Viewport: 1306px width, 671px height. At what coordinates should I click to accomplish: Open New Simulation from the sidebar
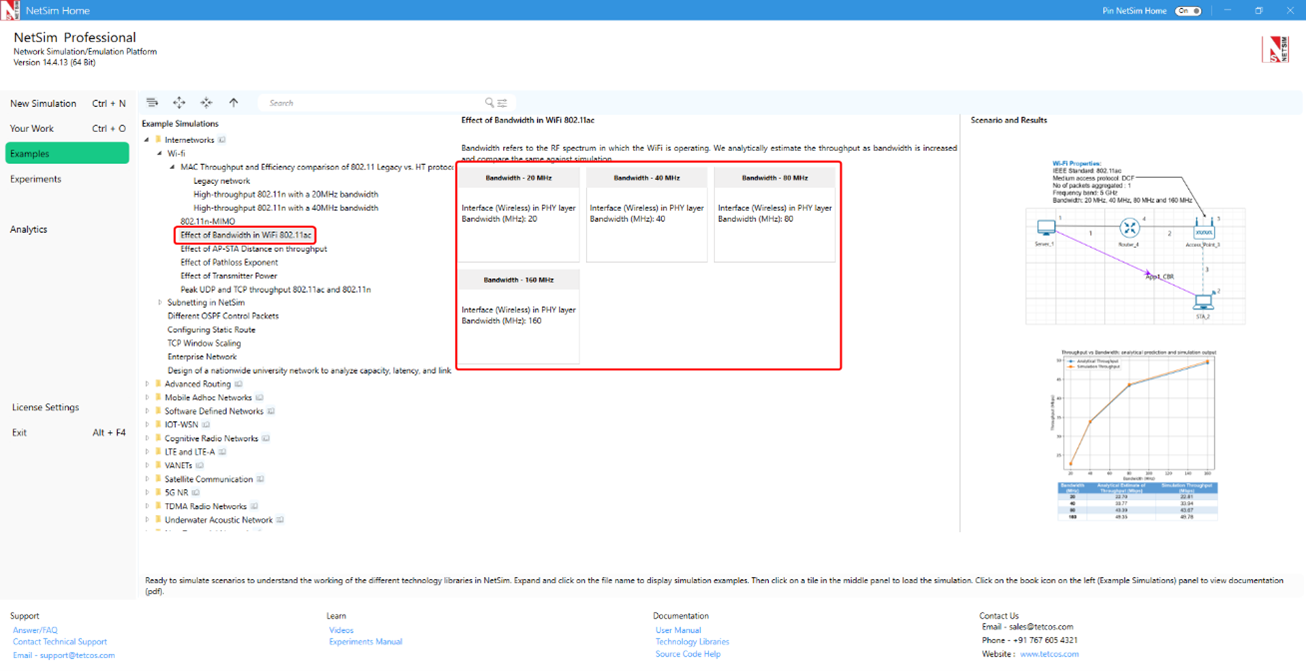(x=43, y=104)
